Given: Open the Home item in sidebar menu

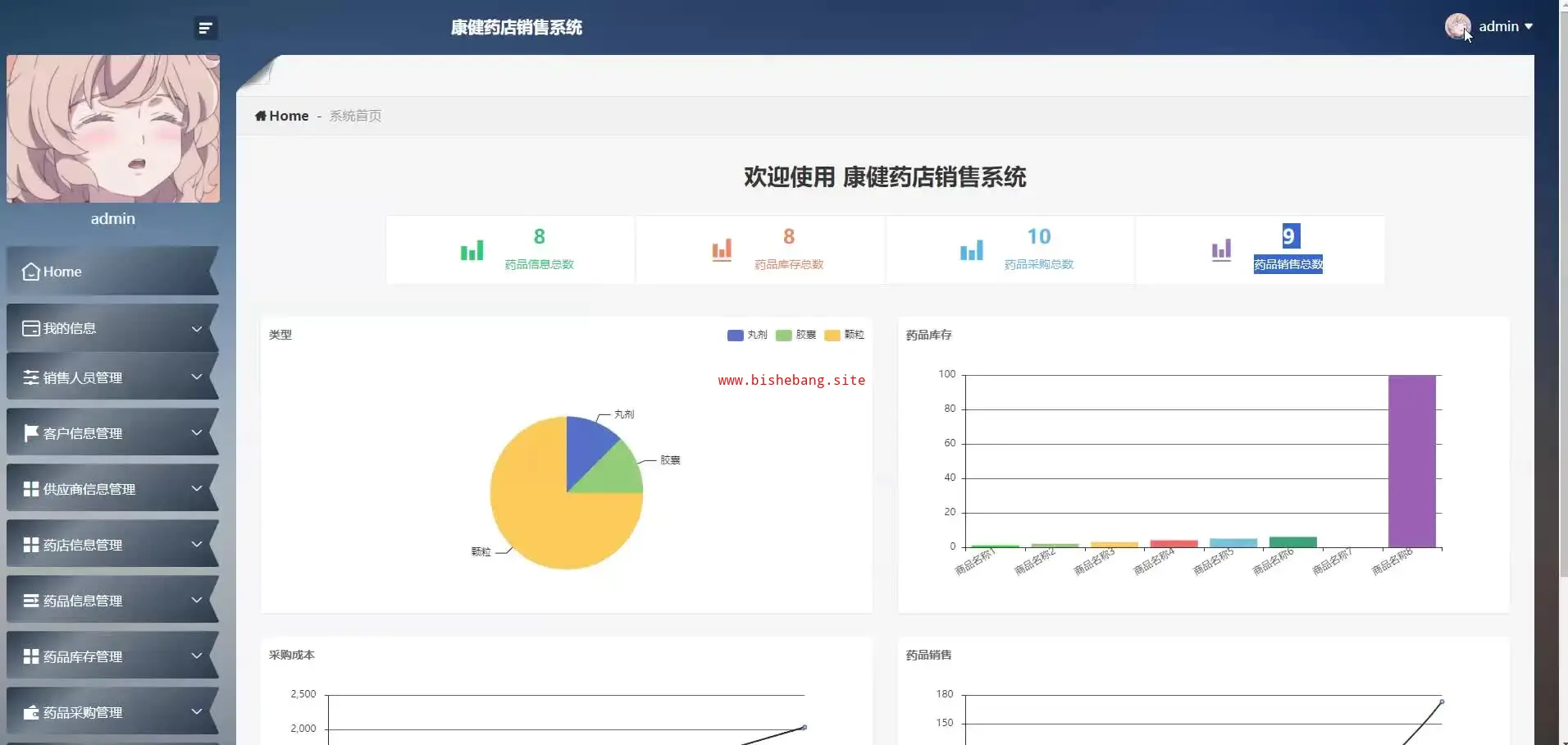Looking at the screenshot, I should coord(112,272).
